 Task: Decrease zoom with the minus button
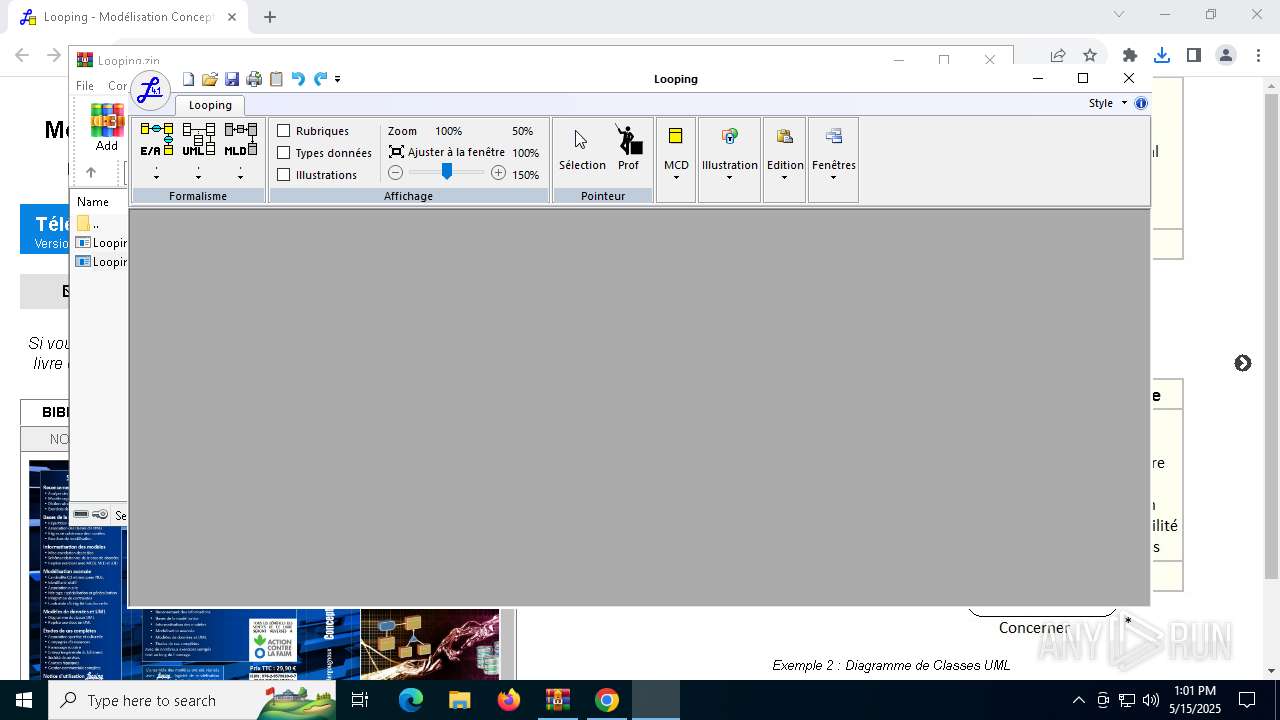coord(396,173)
